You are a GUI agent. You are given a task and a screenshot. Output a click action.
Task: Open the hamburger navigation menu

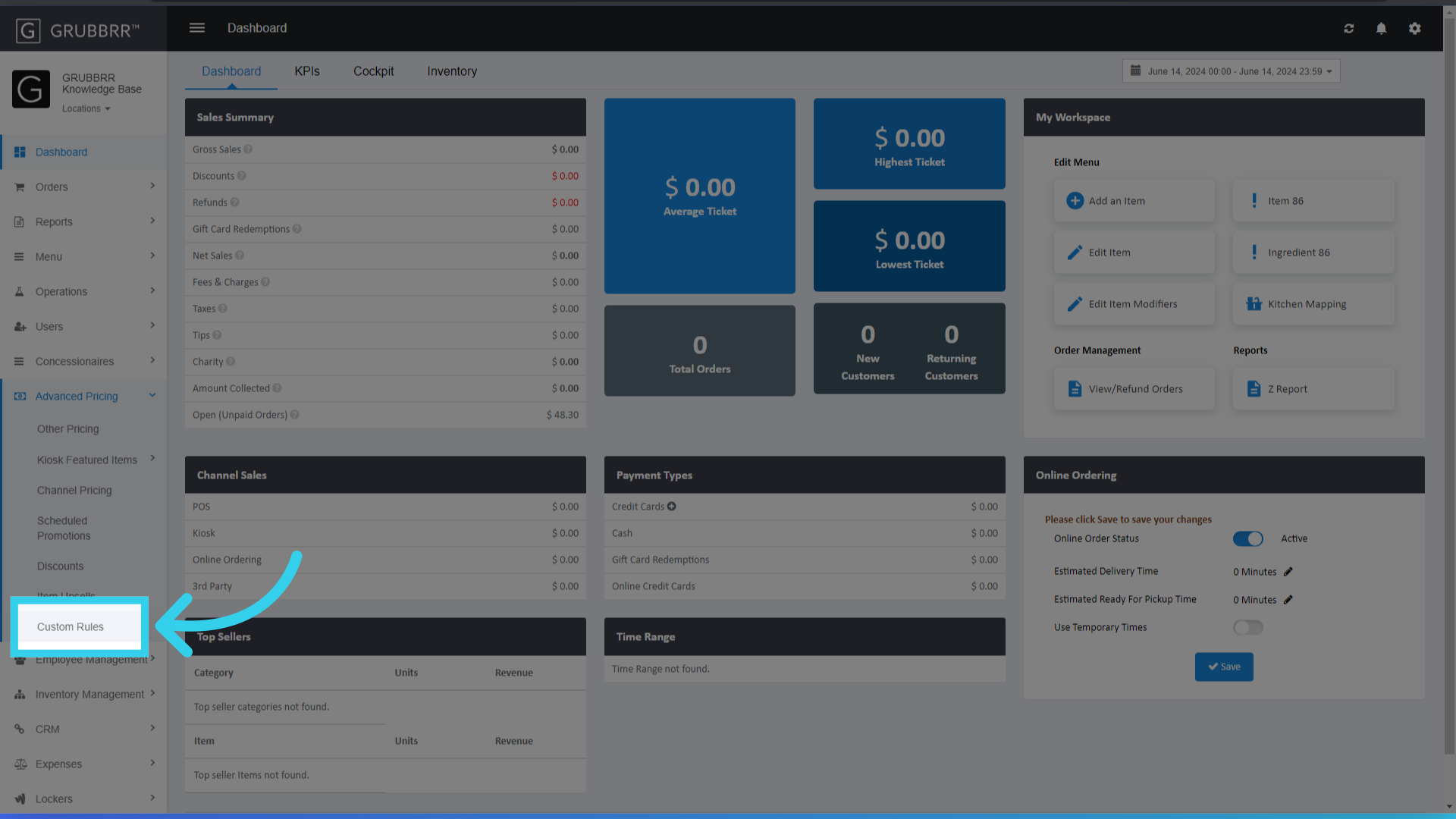click(x=196, y=27)
